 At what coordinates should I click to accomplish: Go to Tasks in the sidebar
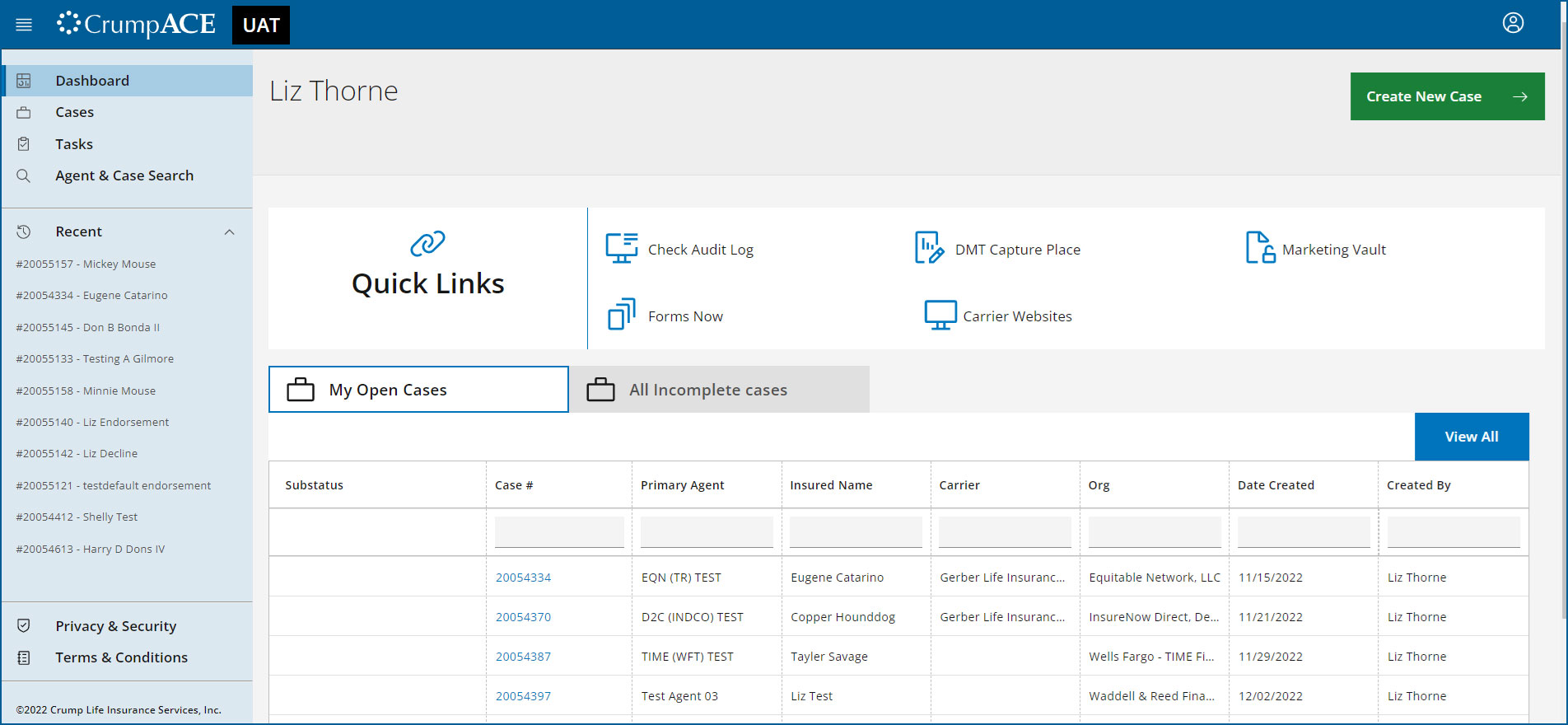click(74, 144)
